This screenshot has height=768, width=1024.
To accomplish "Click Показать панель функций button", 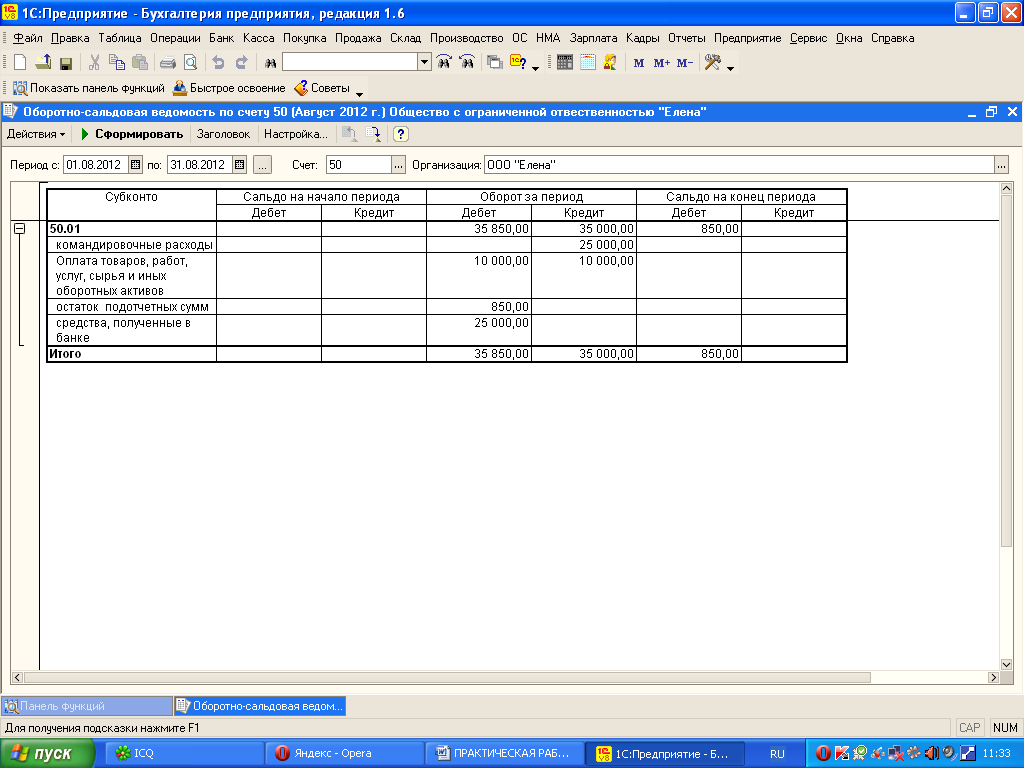I will [x=89, y=88].
